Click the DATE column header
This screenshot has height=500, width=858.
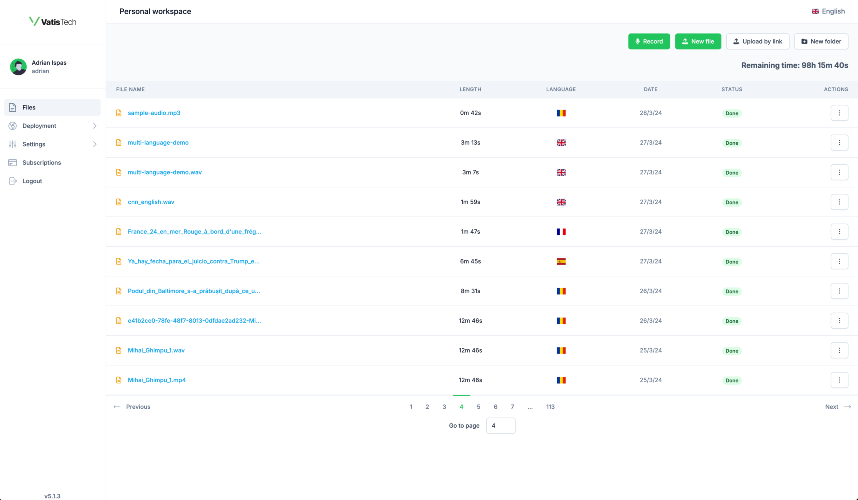651,89
